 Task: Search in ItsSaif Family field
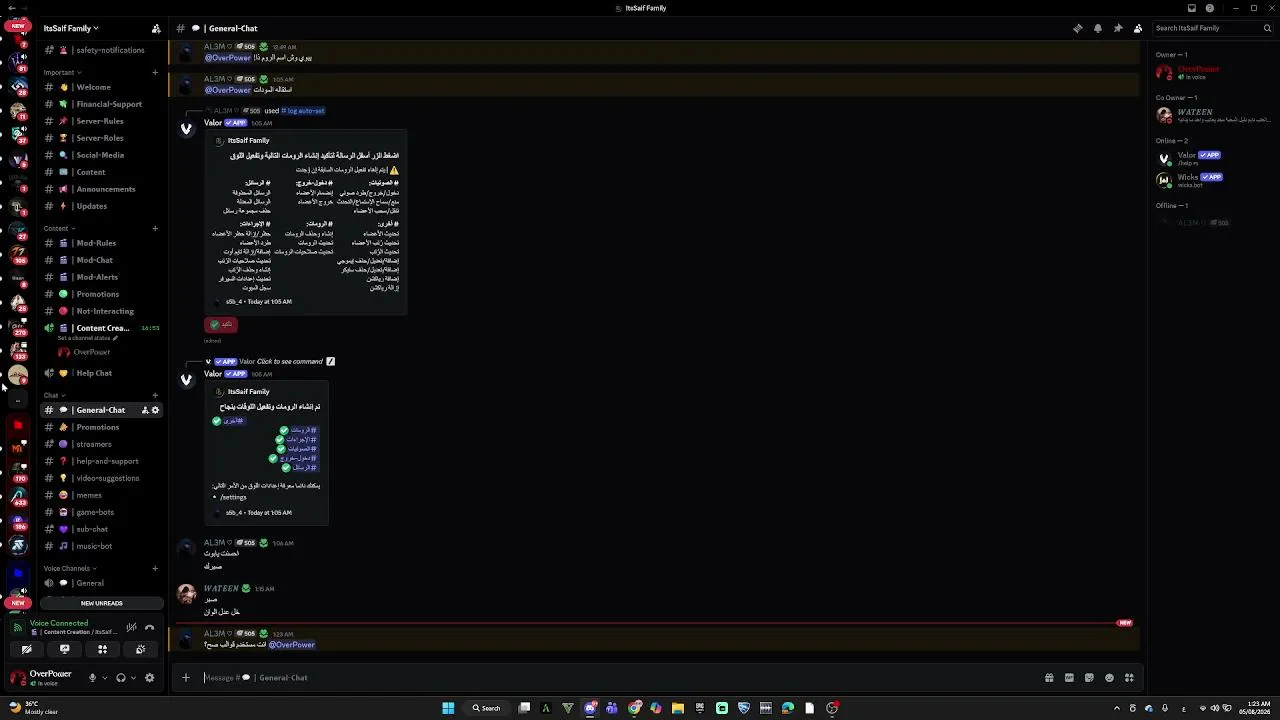click(x=1211, y=28)
